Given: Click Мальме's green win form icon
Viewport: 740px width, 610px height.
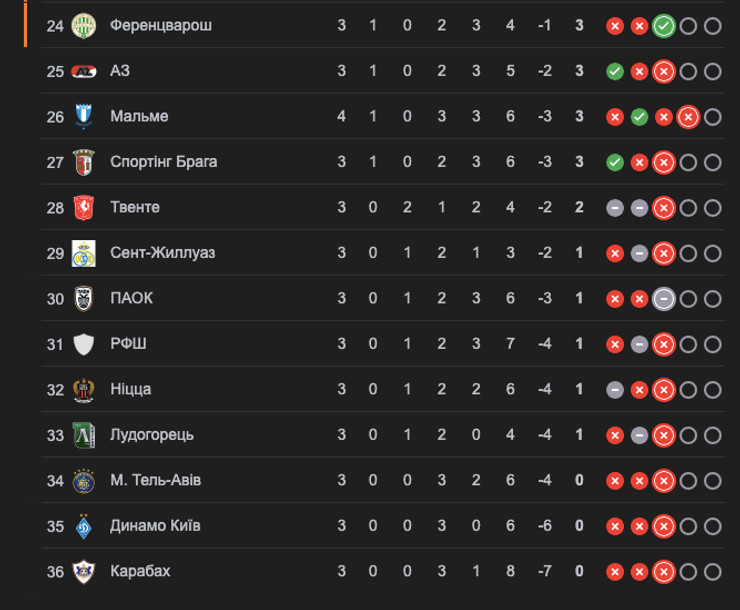Looking at the screenshot, I should [639, 117].
